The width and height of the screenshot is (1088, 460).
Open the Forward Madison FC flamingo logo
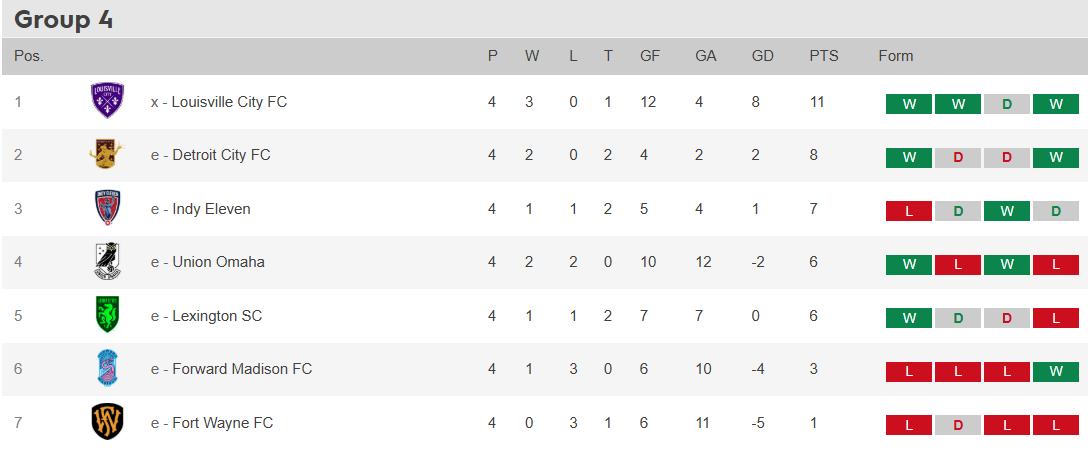[x=108, y=369]
